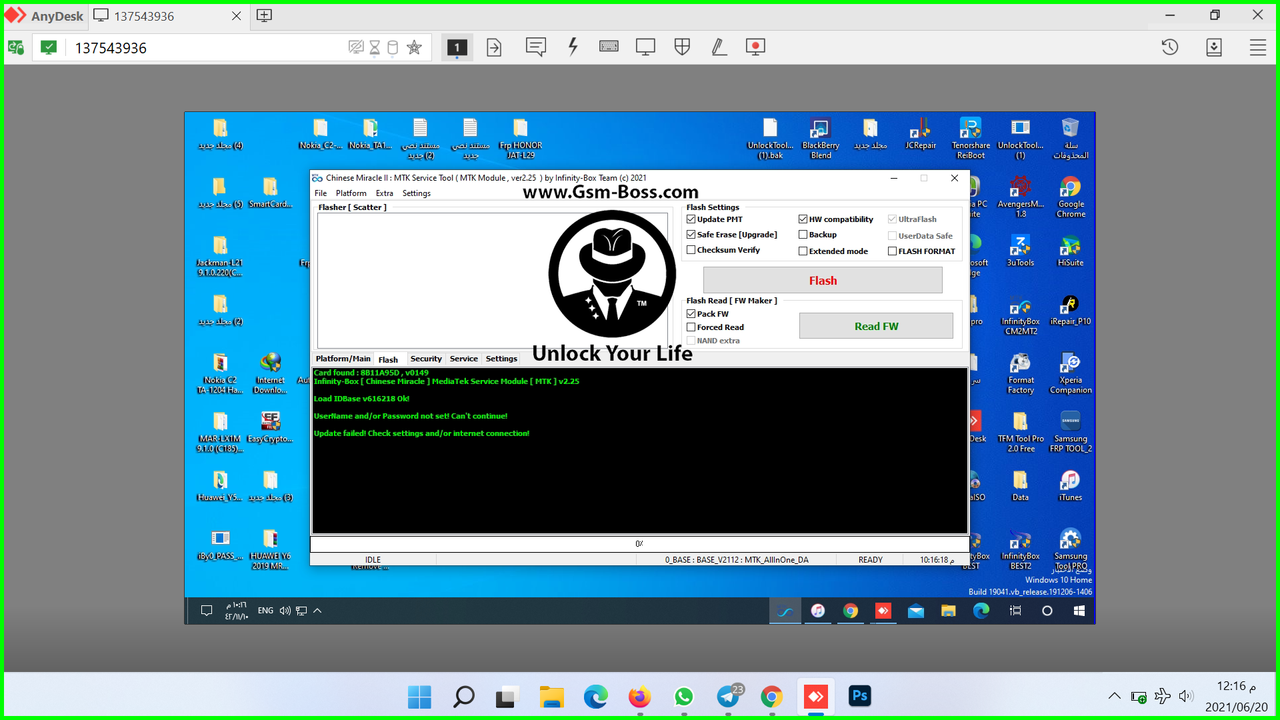This screenshot has height=720, width=1280.
Task: Open AnyDesk chat icon in toolbar
Action: pos(536,47)
